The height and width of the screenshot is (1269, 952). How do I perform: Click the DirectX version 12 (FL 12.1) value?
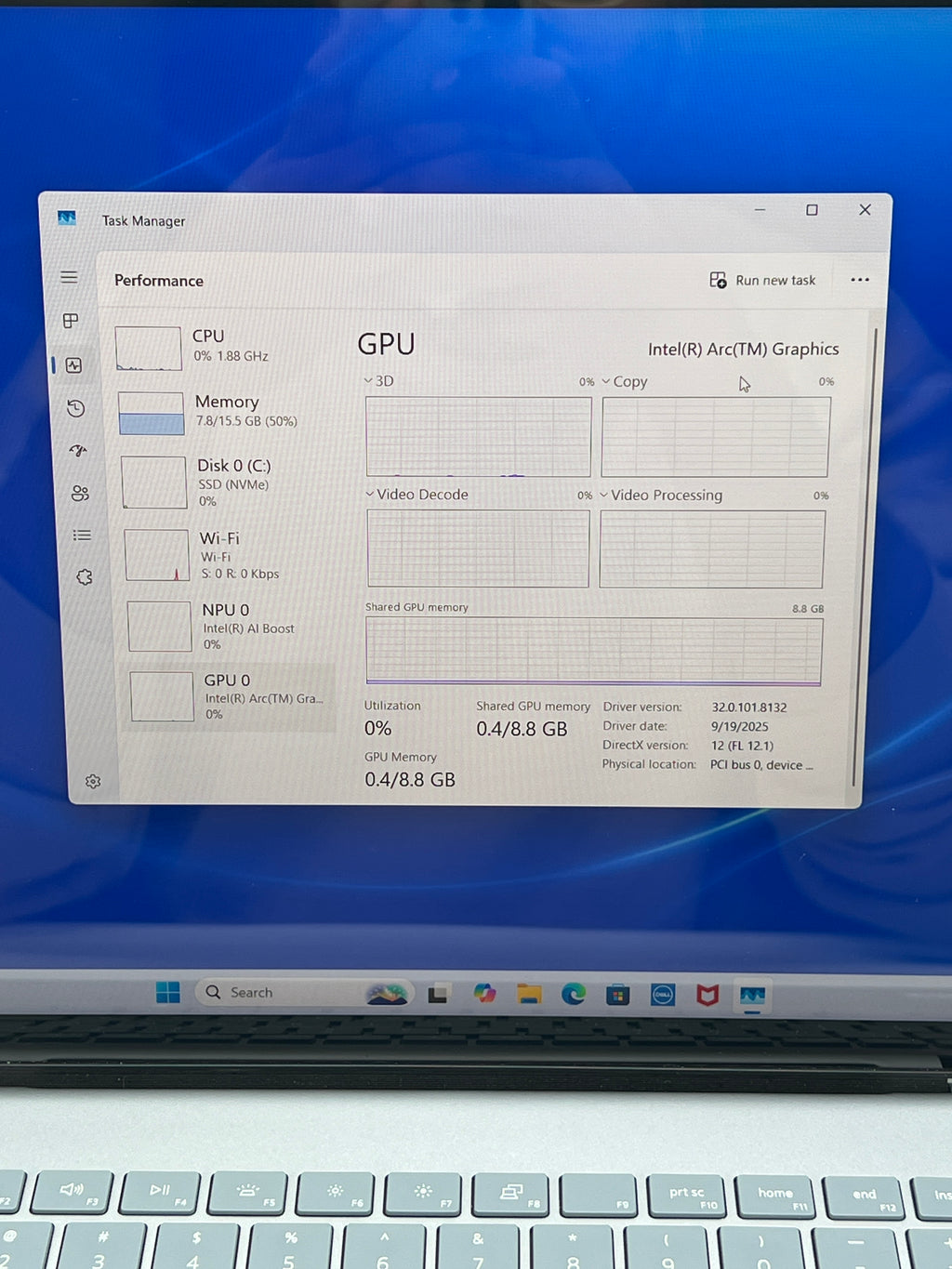(741, 746)
